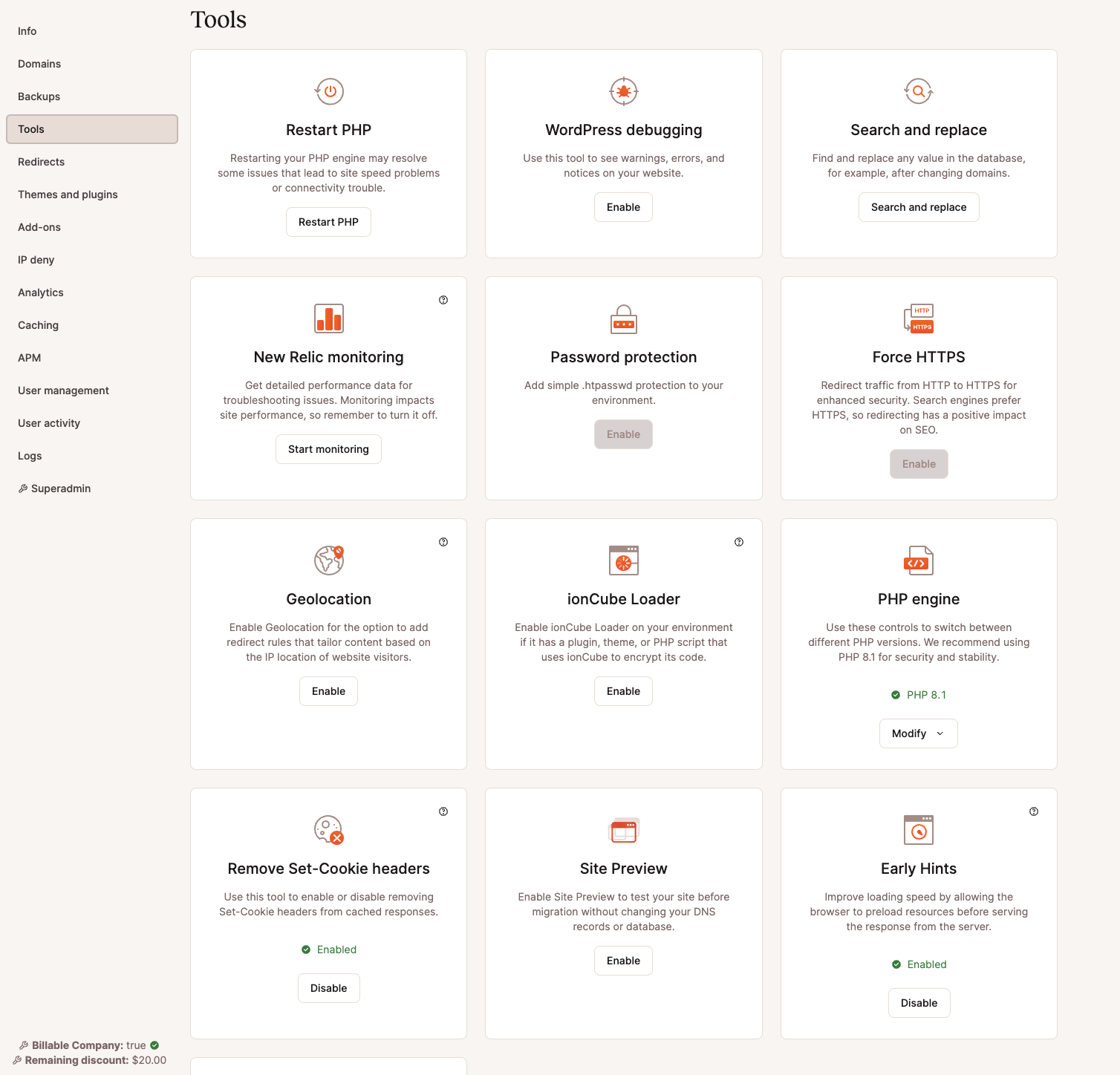This screenshot has width=1120, height=1075.
Task: Click the Force HTTPS icon
Action: tap(919, 318)
